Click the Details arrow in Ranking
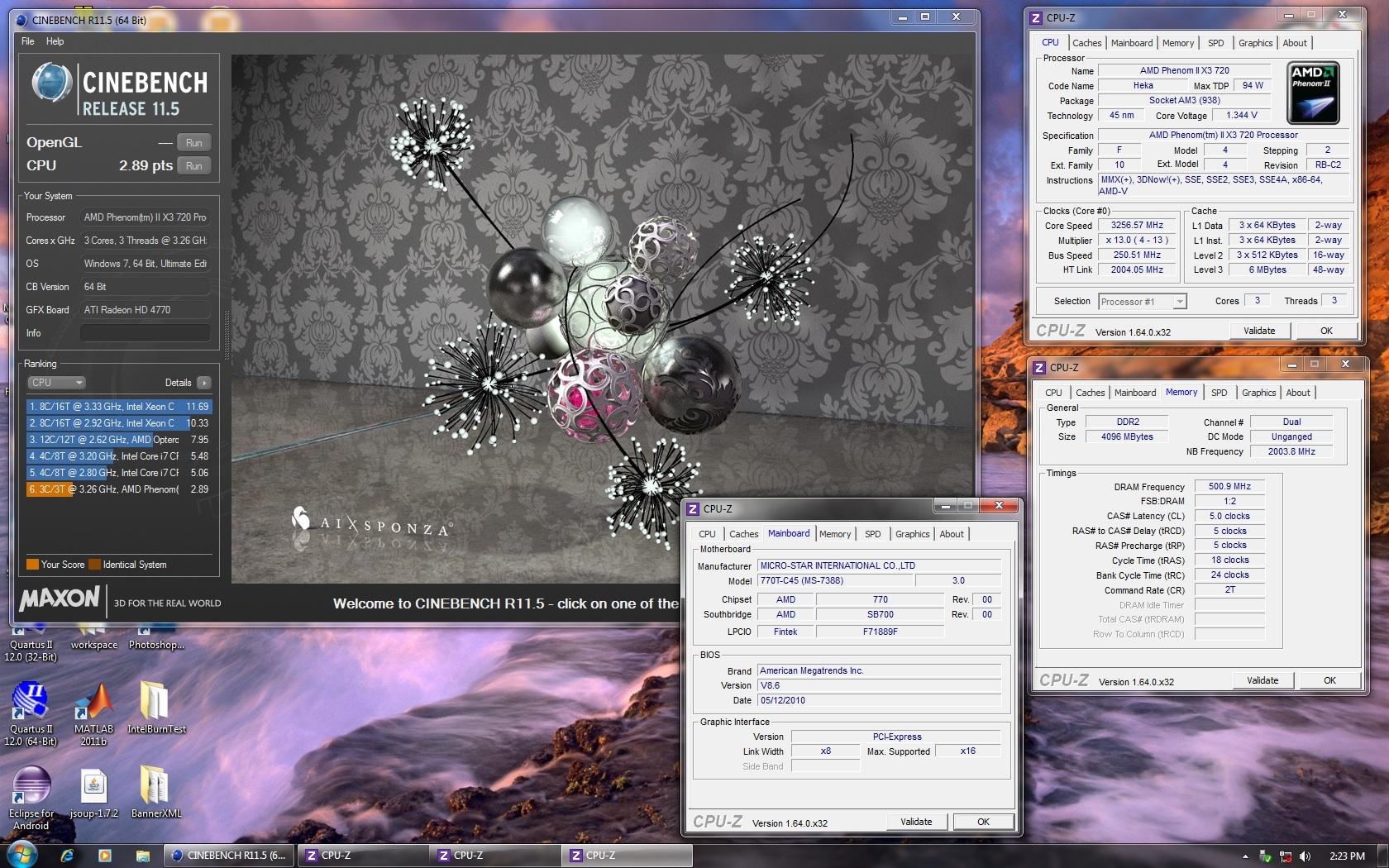 (204, 383)
